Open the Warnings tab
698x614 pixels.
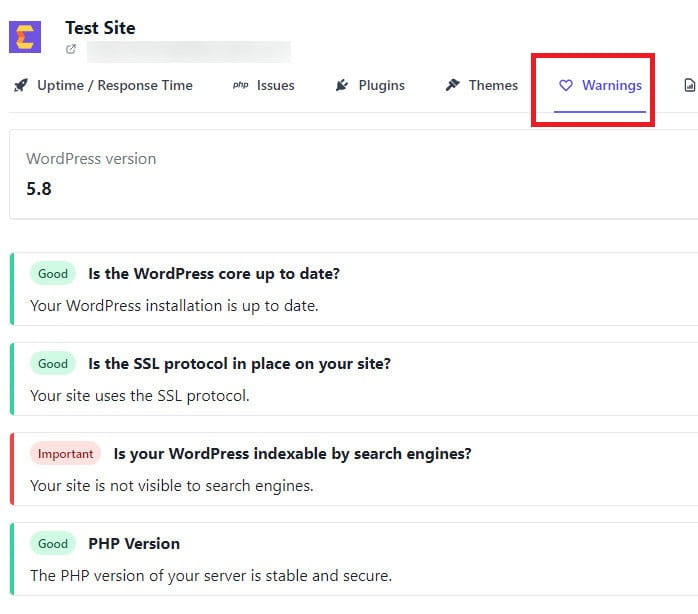point(611,85)
